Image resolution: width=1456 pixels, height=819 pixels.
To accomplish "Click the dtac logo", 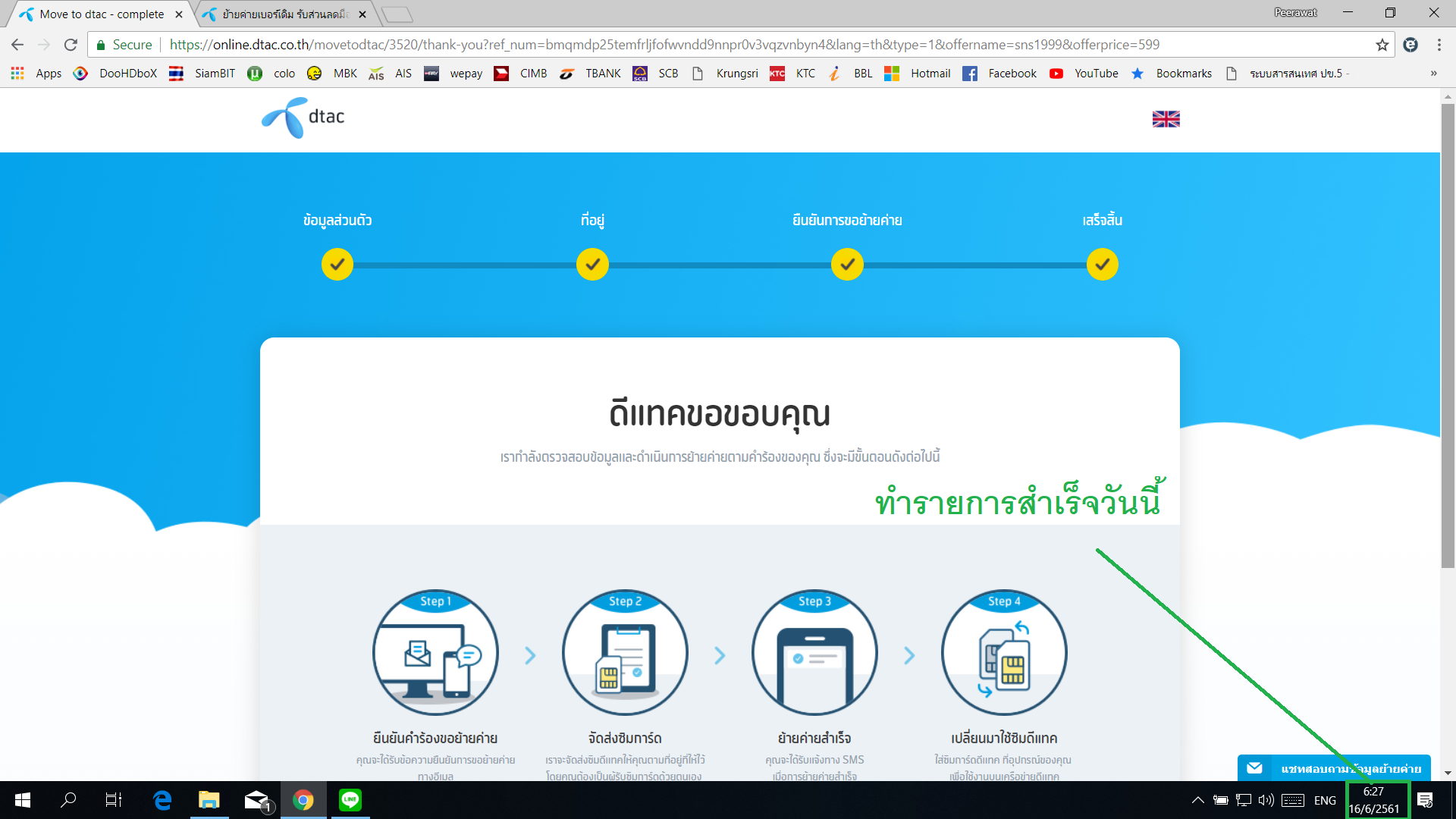I will click(303, 118).
